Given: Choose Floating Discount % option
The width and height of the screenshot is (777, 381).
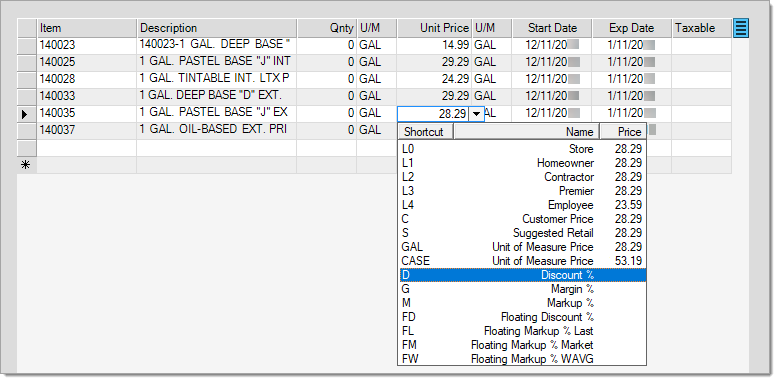Looking at the screenshot, I should pos(522,317).
